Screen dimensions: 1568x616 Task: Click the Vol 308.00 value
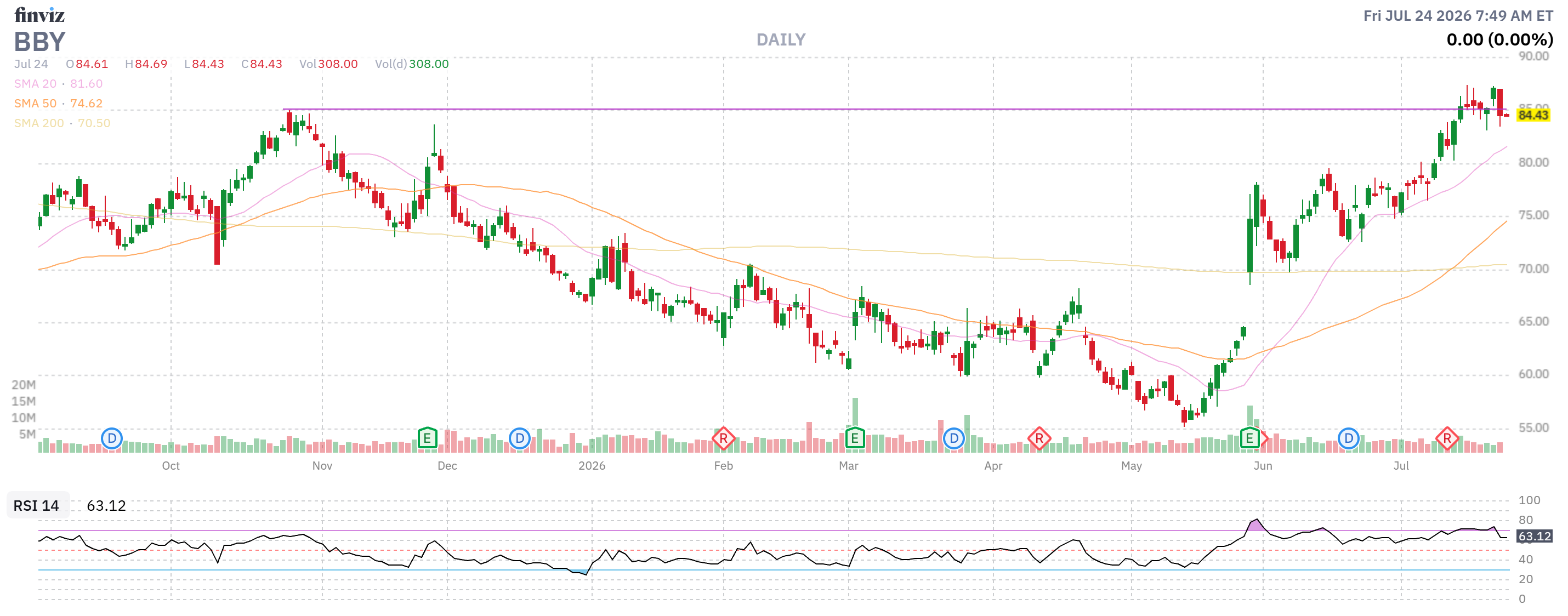[x=329, y=64]
